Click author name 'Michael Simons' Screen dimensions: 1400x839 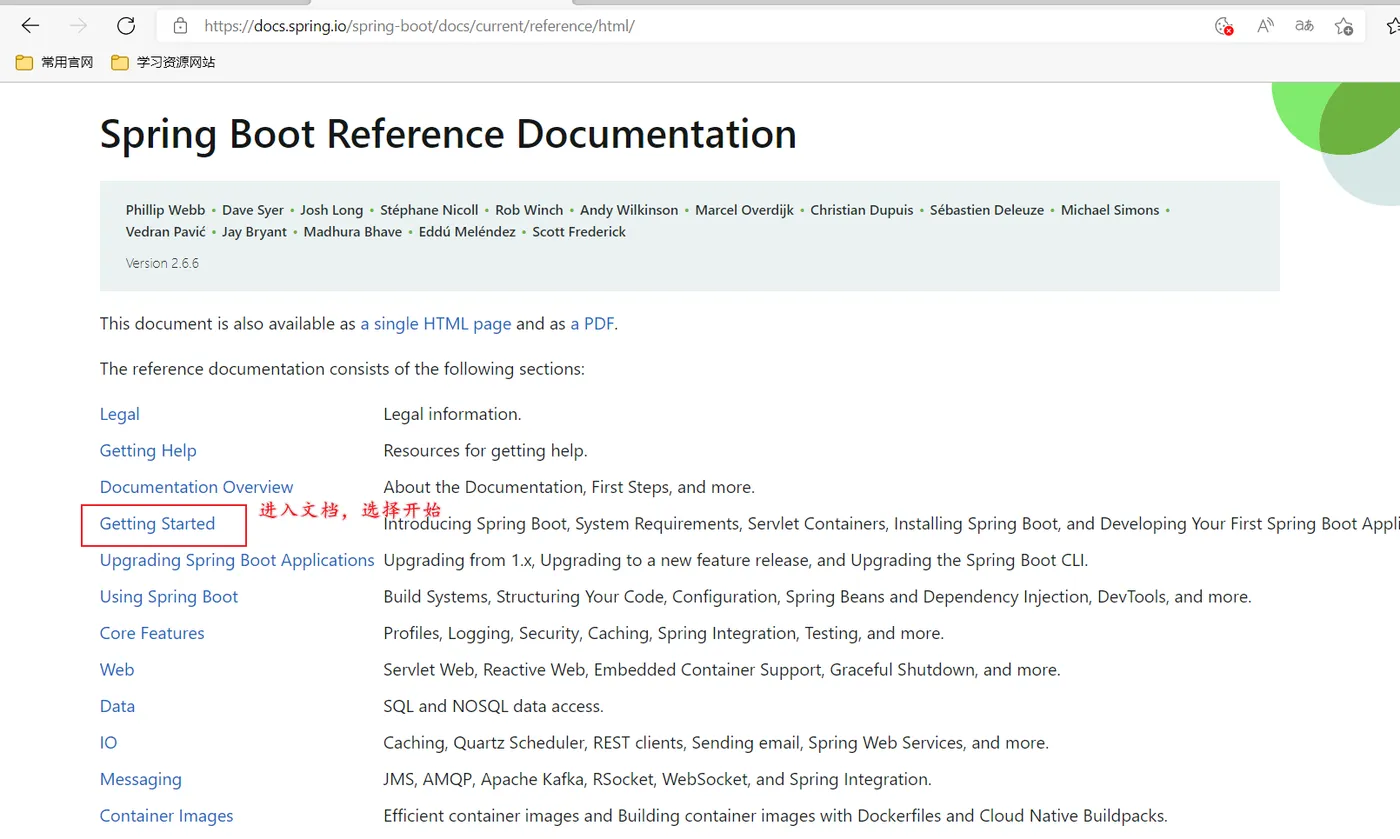(x=1110, y=210)
